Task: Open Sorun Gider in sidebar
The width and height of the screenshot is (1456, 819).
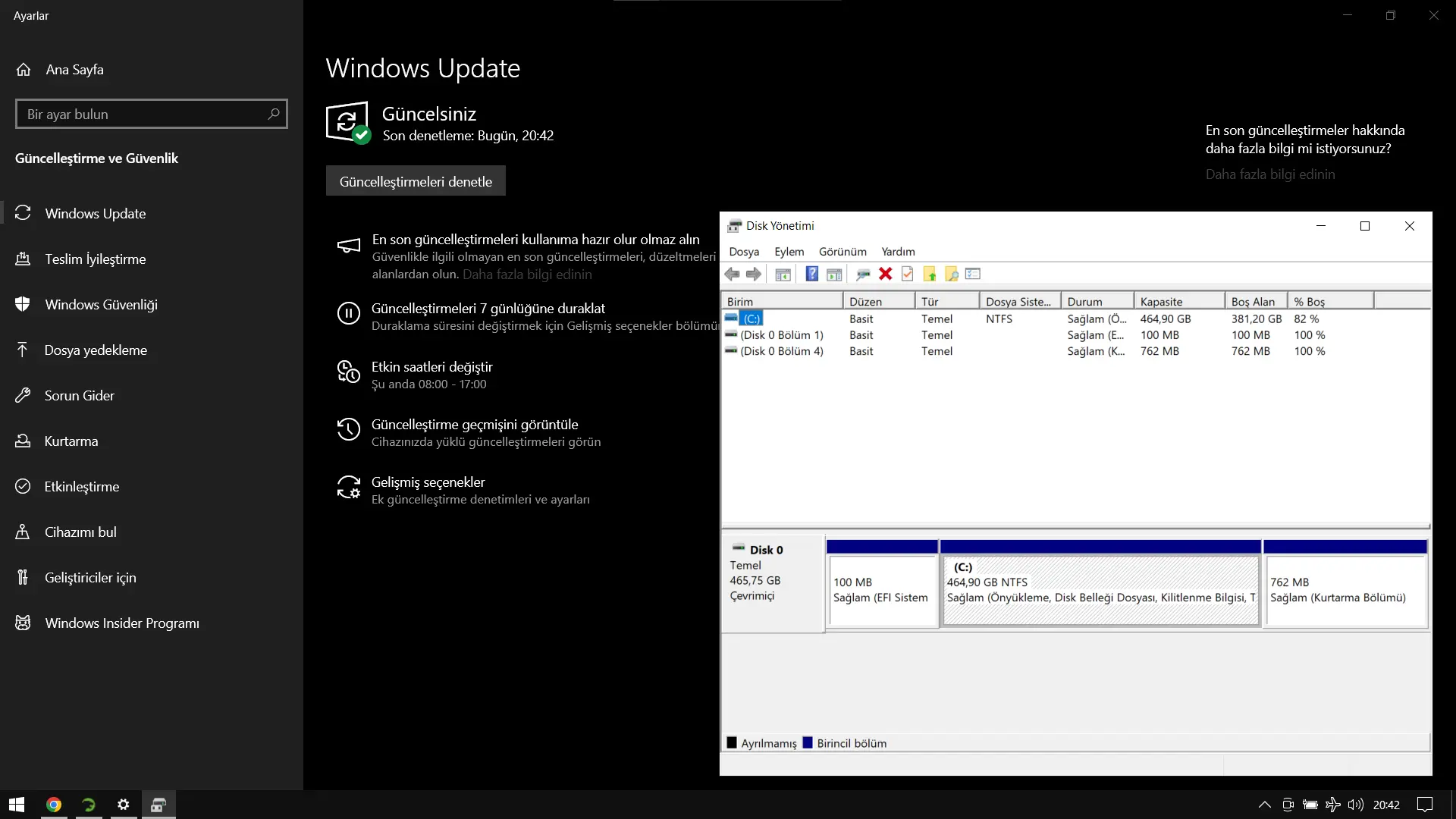Action: [152, 396]
